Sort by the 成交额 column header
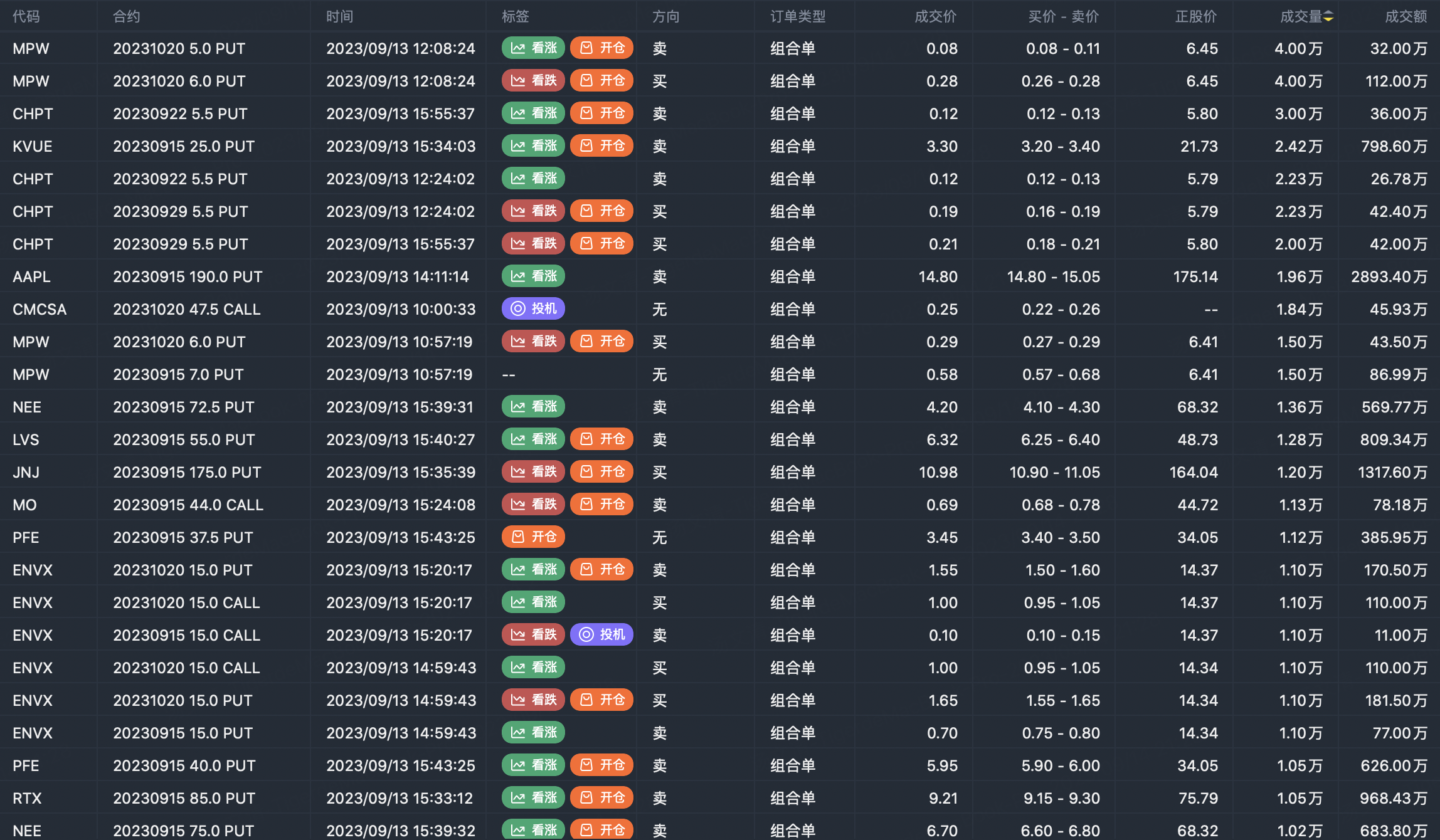The image size is (1440, 840). [x=1406, y=17]
